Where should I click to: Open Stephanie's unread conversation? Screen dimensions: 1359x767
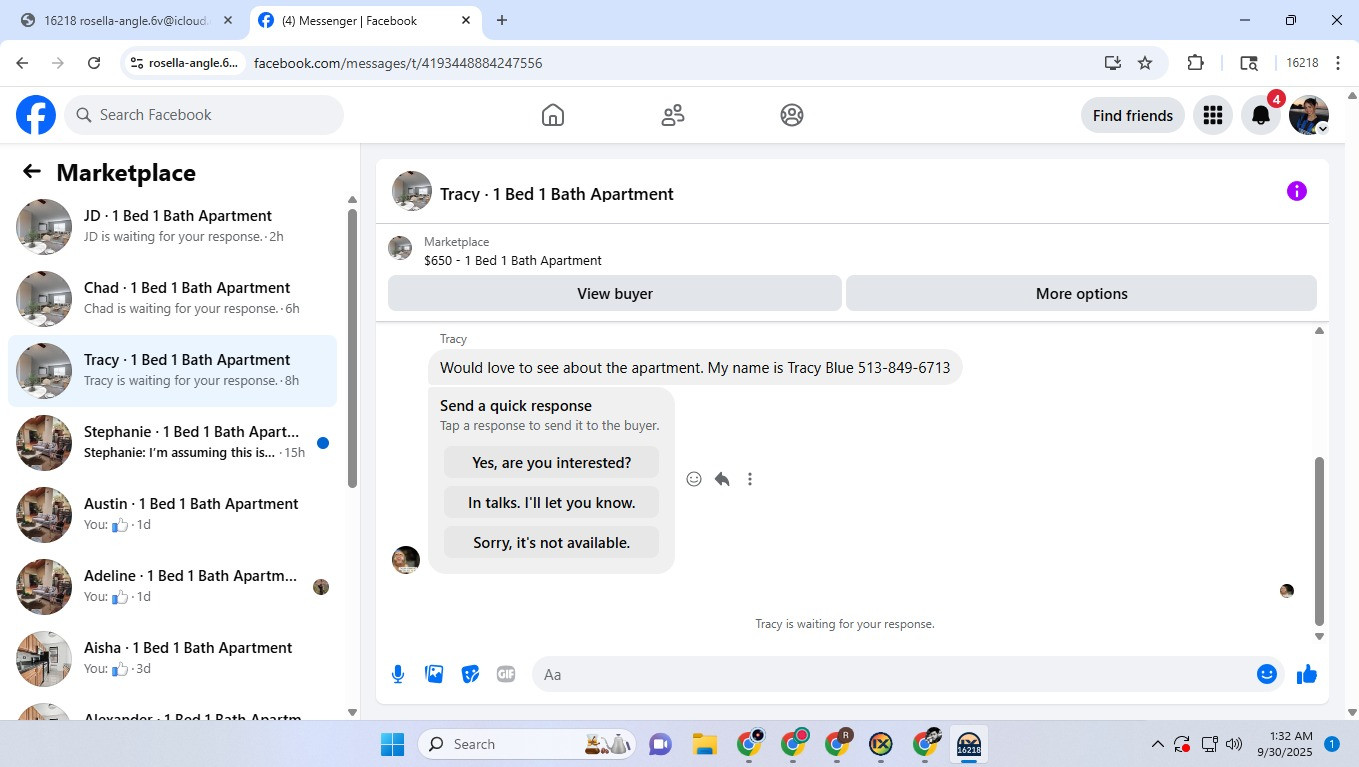(172, 443)
